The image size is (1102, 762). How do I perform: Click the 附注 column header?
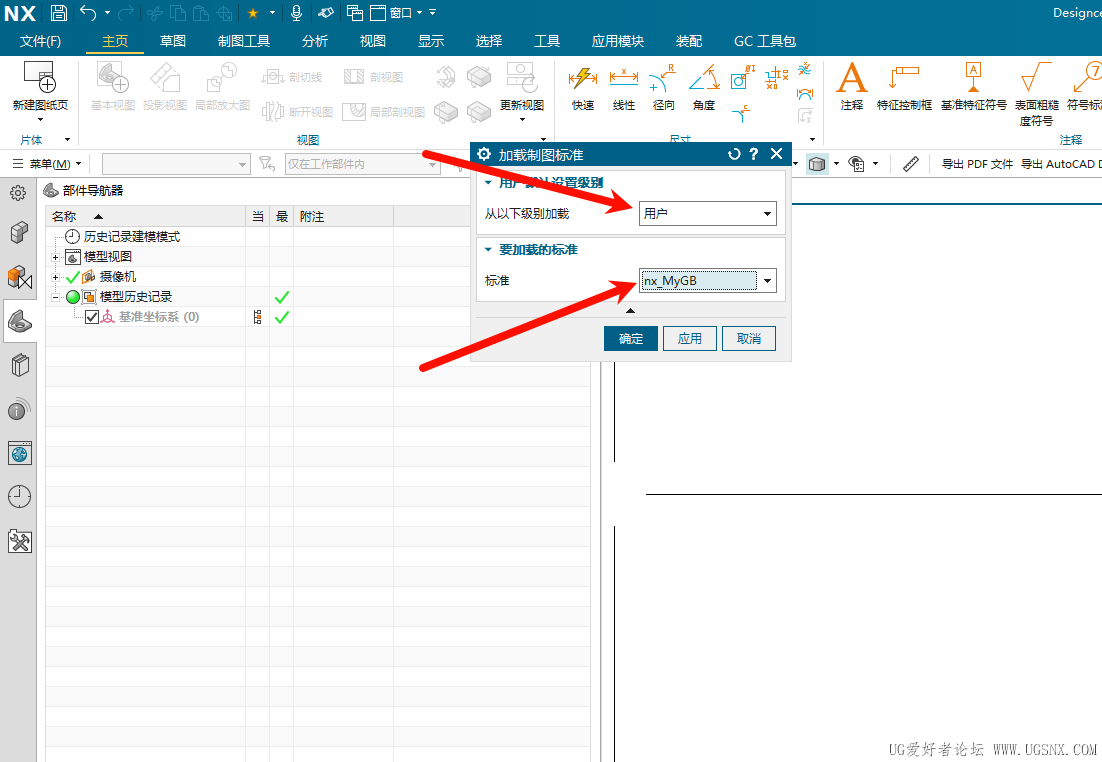click(x=343, y=217)
